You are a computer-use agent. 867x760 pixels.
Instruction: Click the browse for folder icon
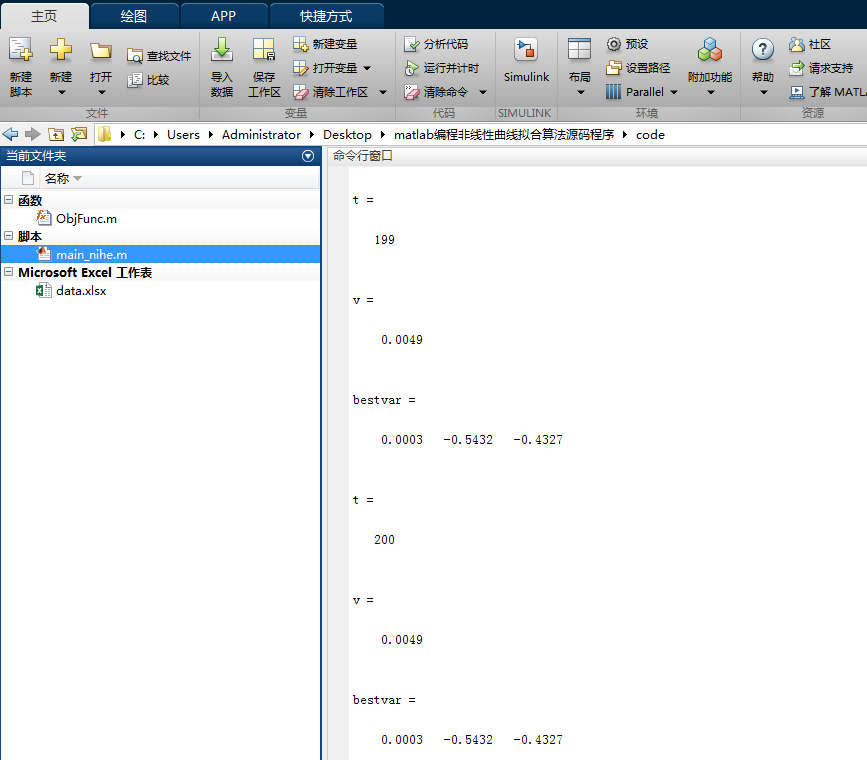point(80,134)
